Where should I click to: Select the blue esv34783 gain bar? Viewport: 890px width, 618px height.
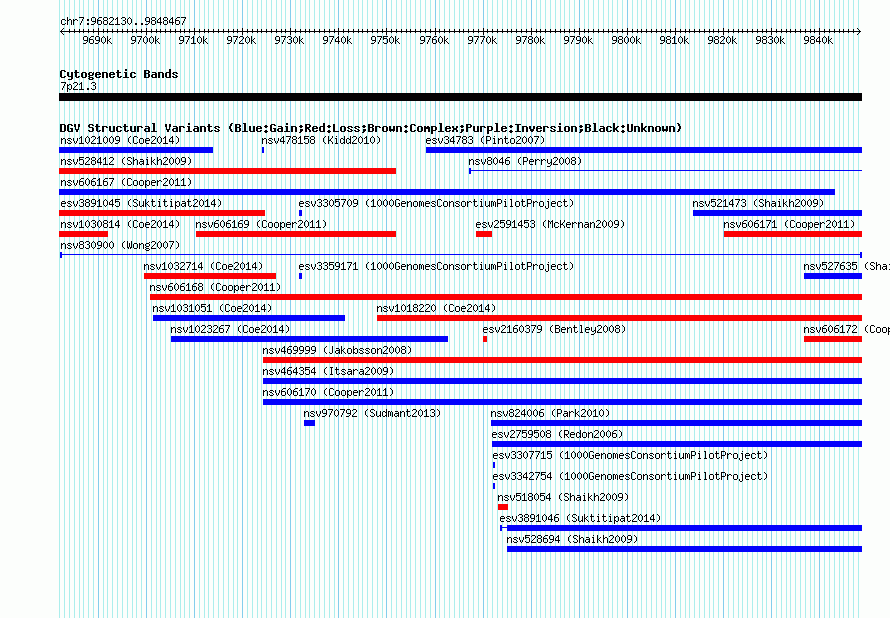pos(644,150)
